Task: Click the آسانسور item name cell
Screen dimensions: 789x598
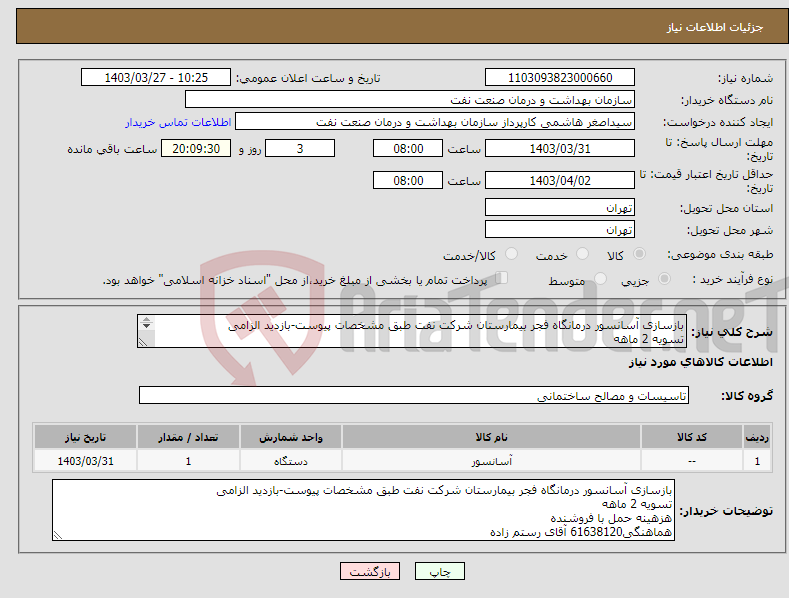Action: pos(491,461)
